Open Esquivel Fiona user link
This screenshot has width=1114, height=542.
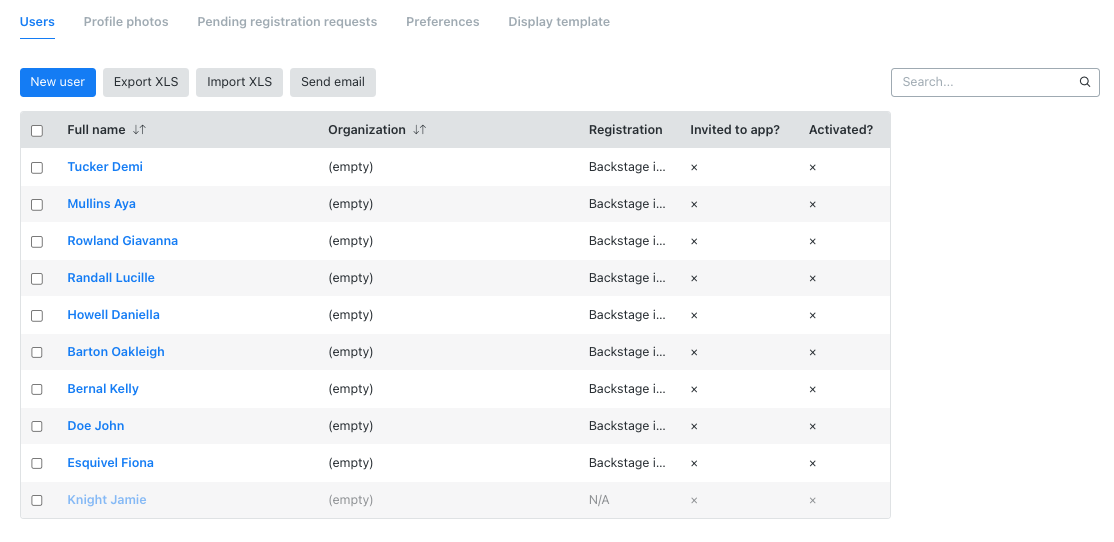tap(111, 462)
